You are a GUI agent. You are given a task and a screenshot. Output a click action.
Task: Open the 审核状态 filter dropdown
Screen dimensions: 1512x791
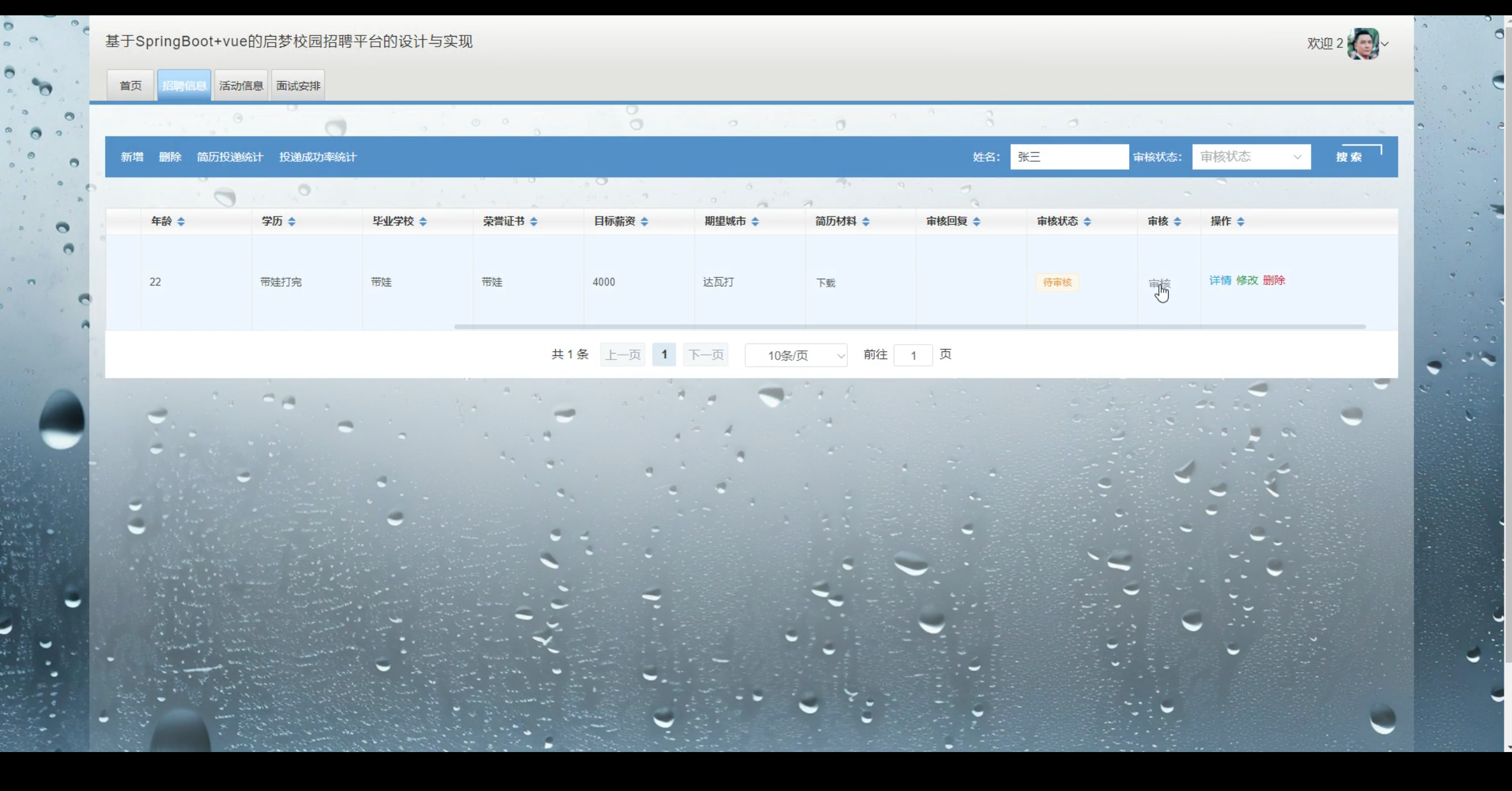(x=1251, y=157)
